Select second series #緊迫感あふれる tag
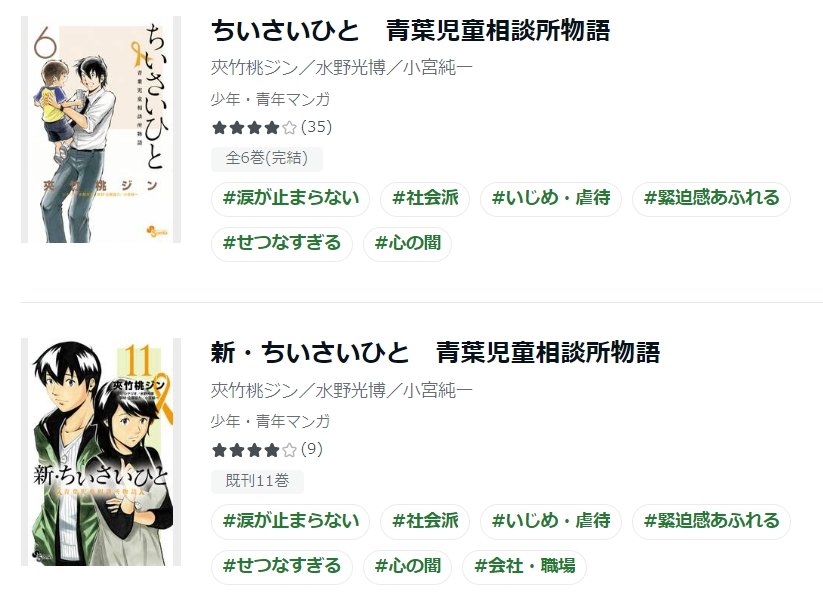 coord(712,521)
